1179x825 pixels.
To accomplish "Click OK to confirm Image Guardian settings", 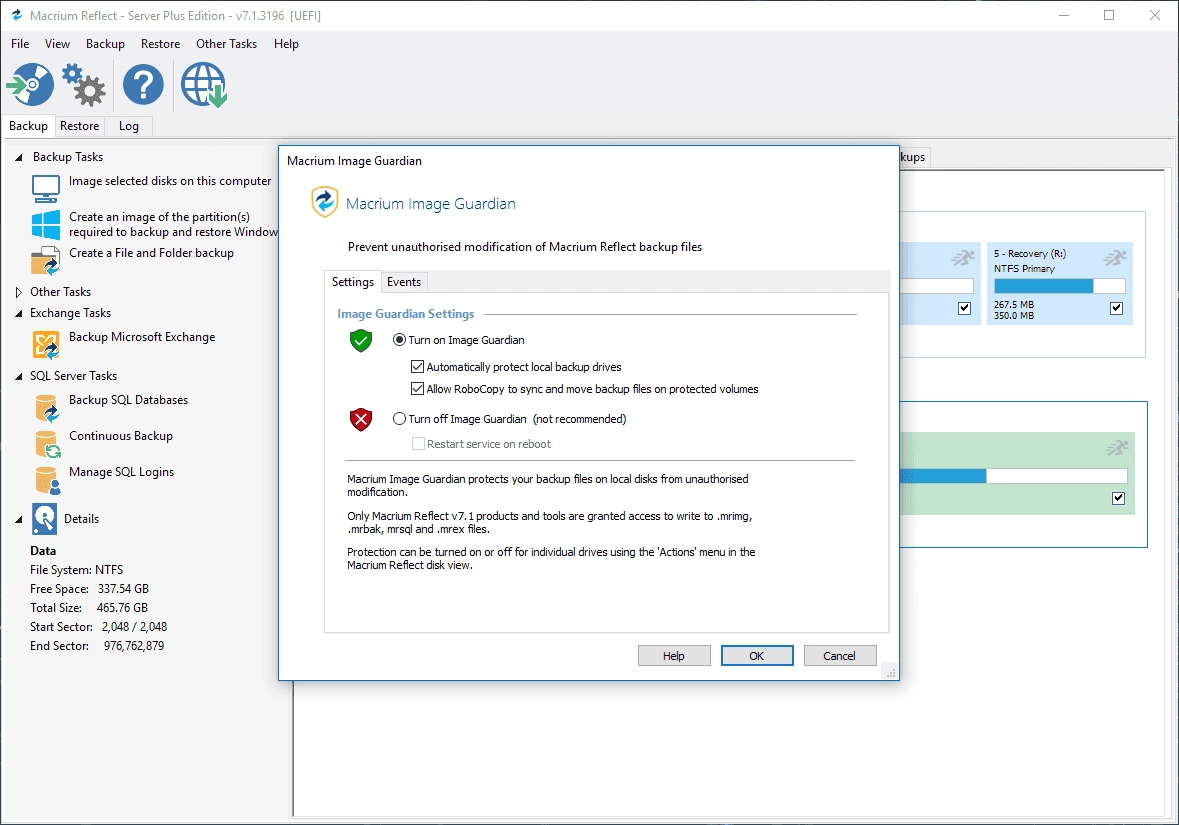I will (756, 656).
